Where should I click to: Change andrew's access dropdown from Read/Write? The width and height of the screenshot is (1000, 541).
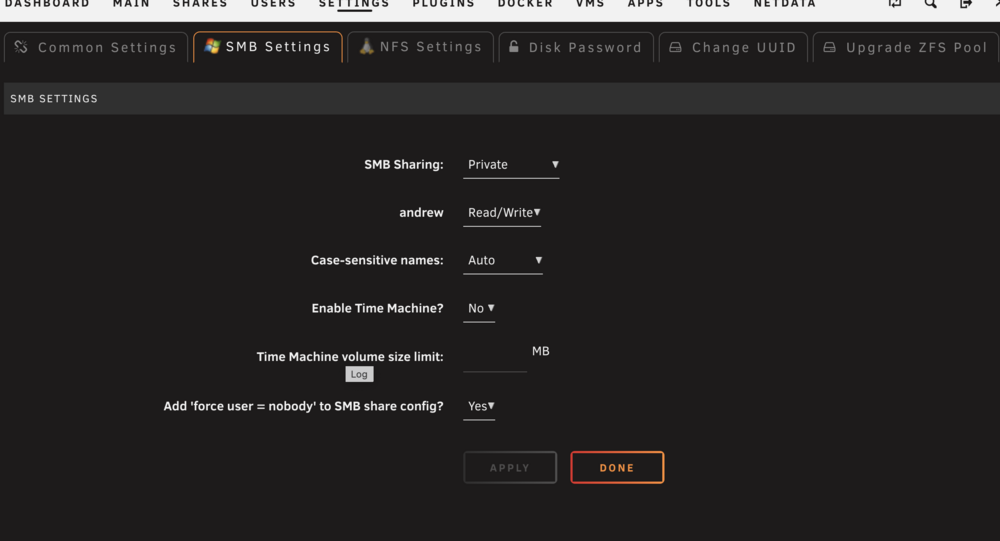[x=502, y=212]
